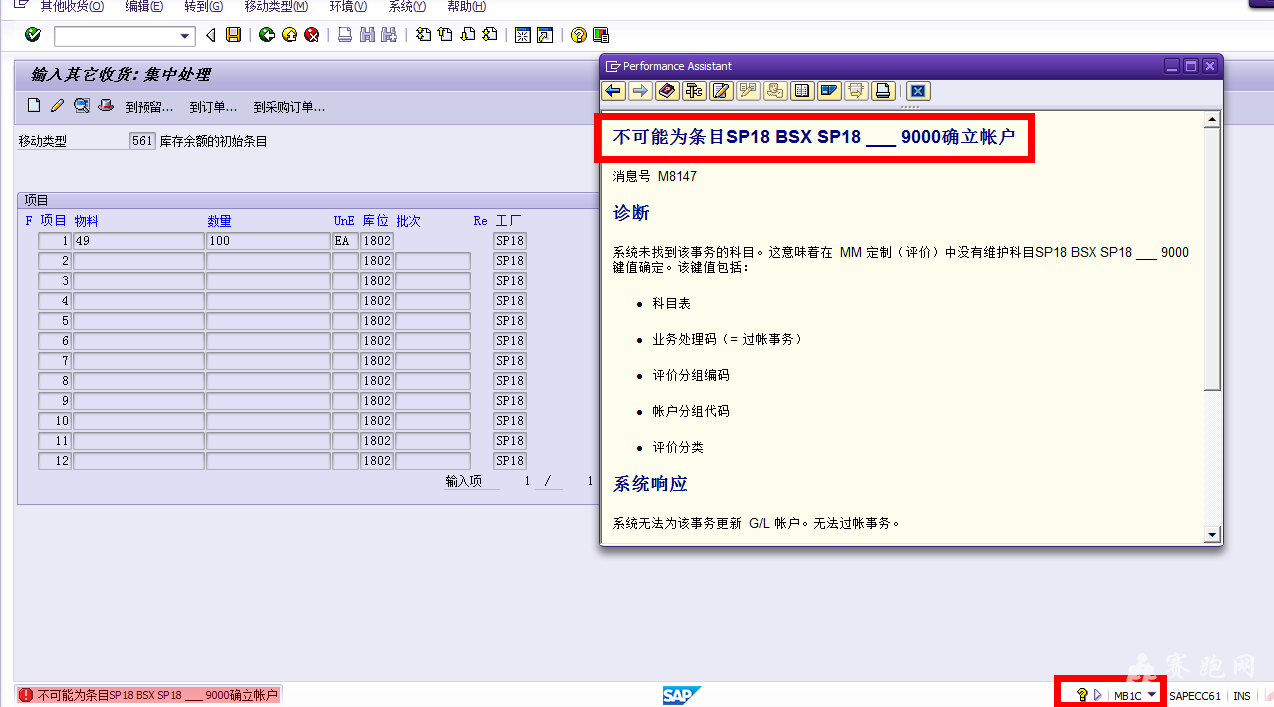
Task: Click unit field containing EA
Action: click(x=345, y=241)
